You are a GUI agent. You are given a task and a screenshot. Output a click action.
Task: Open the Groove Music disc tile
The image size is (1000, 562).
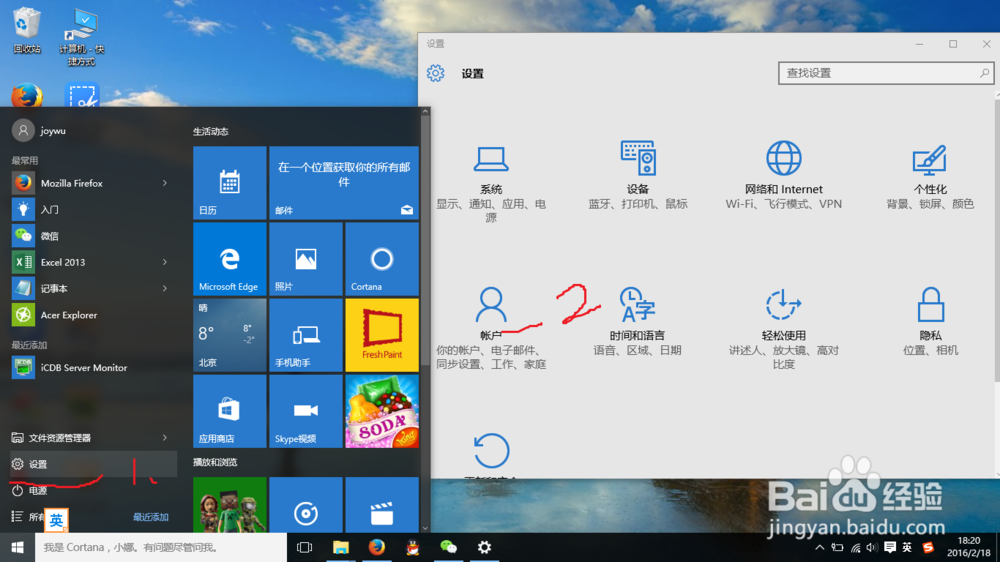(305, 505)
